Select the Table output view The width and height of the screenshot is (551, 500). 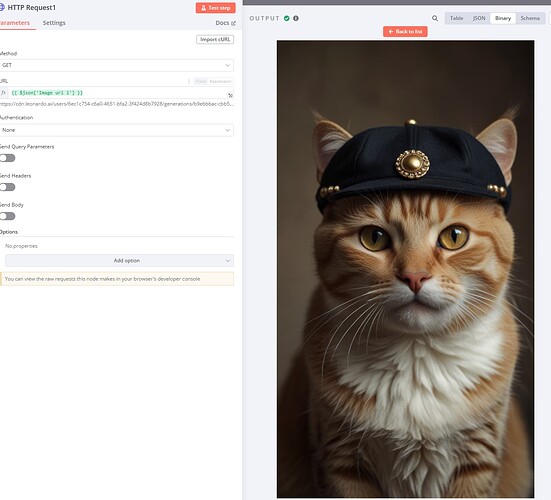[x=456, y=18]
